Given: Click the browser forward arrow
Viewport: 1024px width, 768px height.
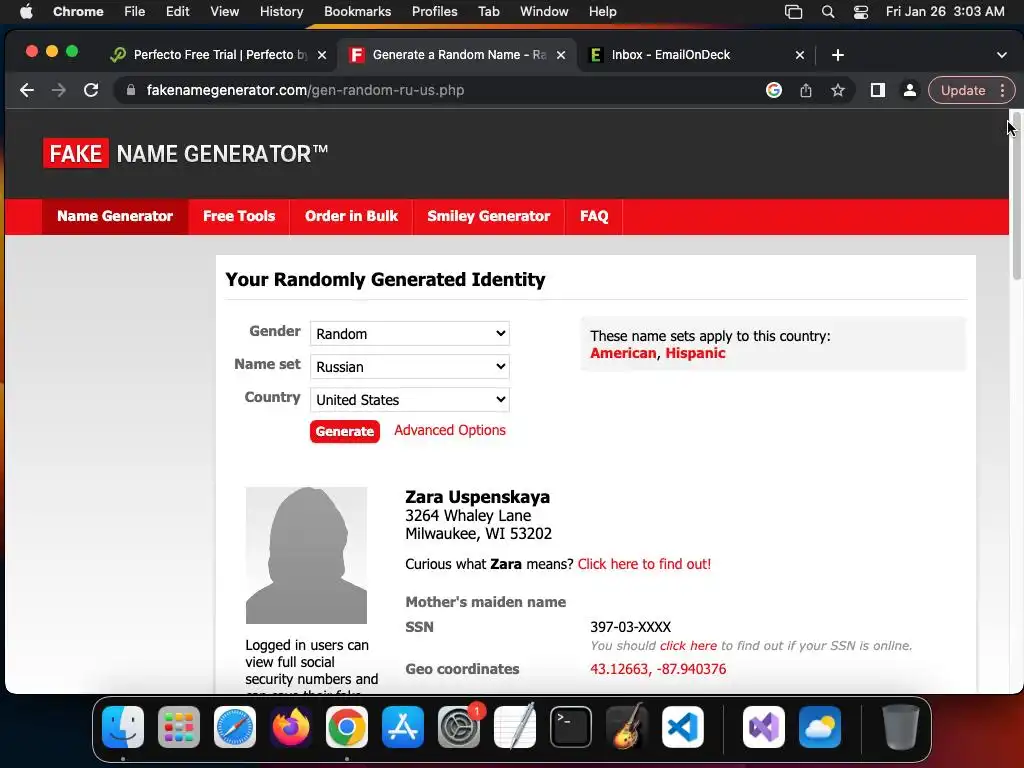Looking at the screenshot, I should click(x=59, y=90).
